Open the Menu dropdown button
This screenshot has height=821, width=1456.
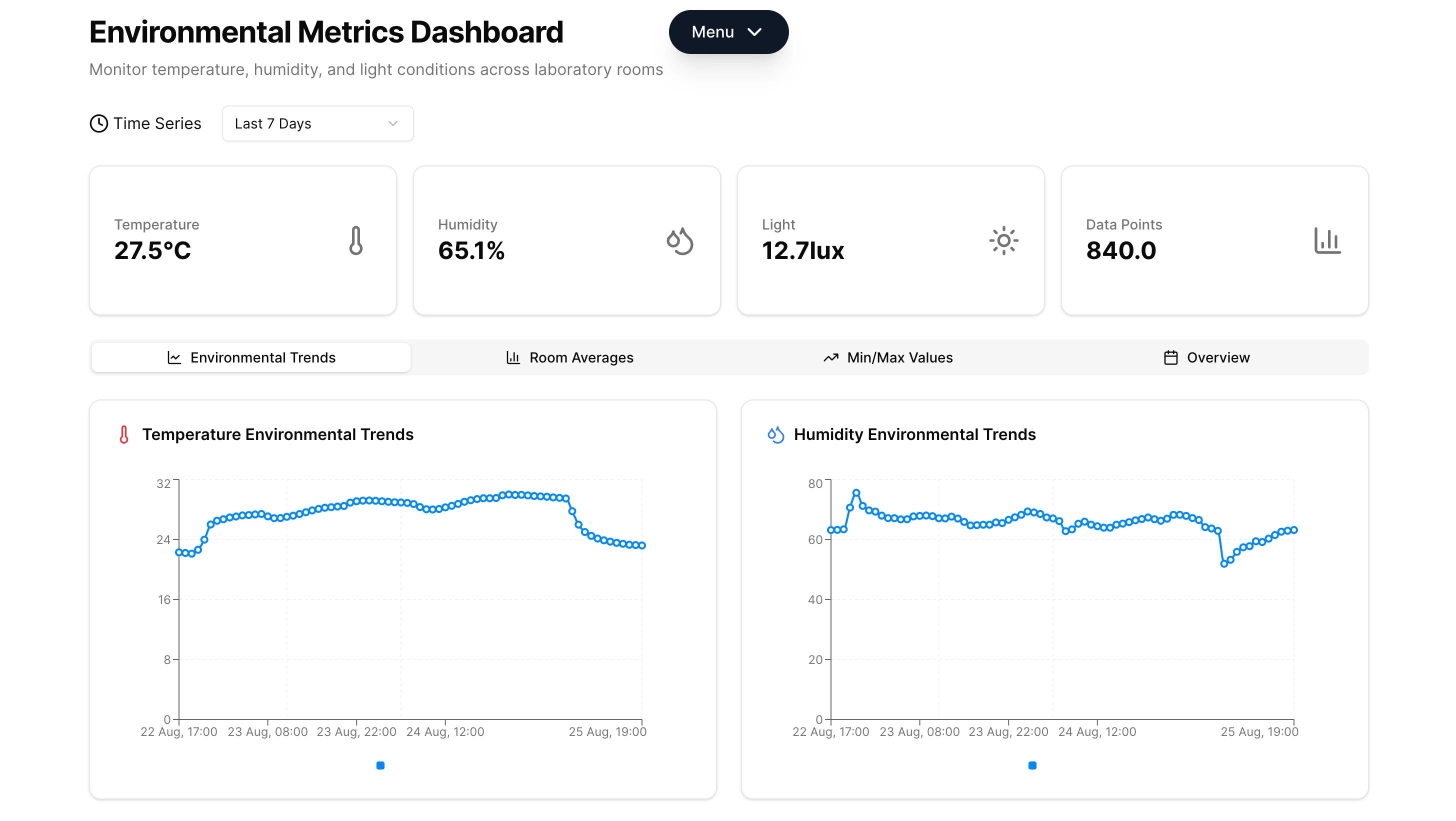(x=728, y=32)
